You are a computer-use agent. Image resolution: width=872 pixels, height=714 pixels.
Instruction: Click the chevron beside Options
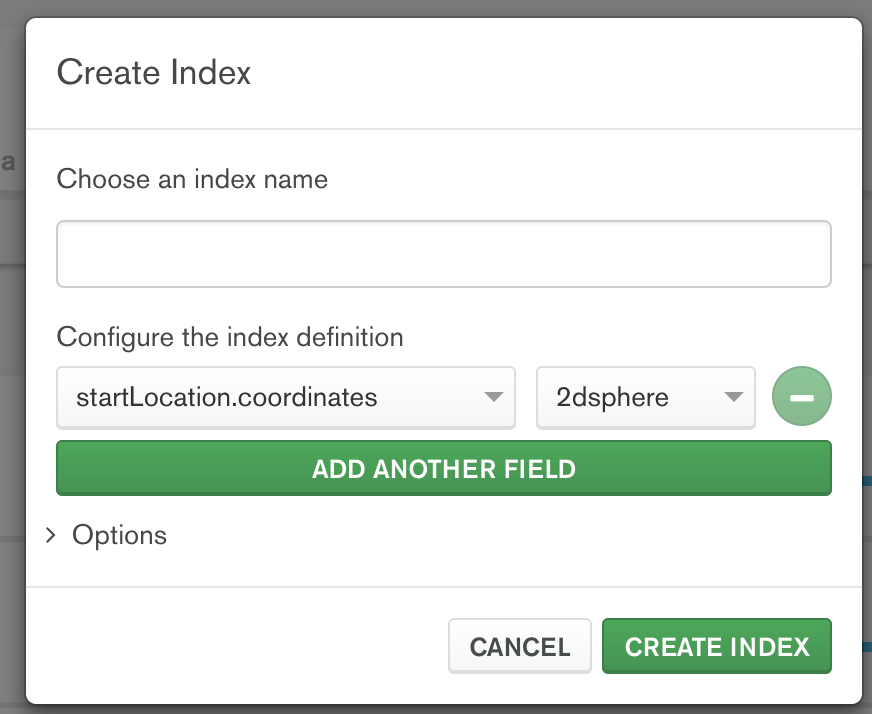(51, 535)
